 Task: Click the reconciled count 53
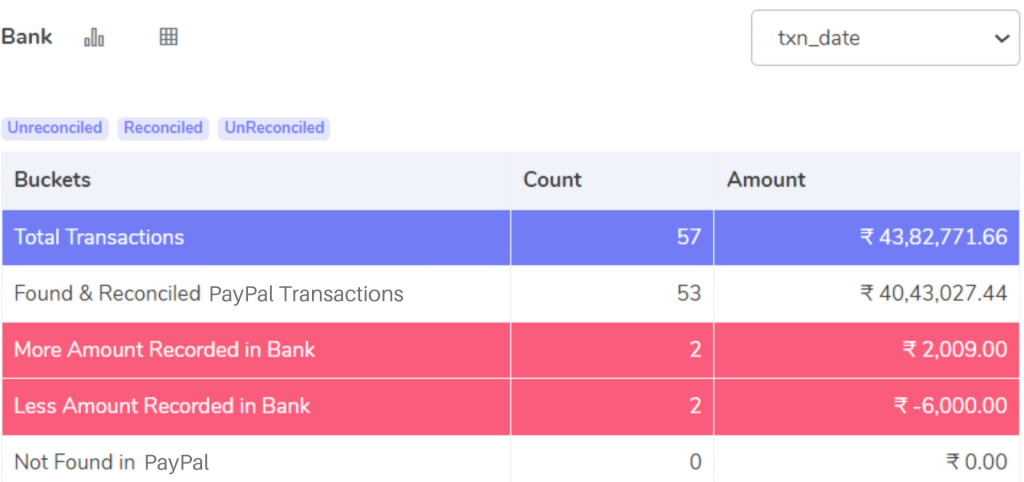pyautogui.click(x=689, y=294)
